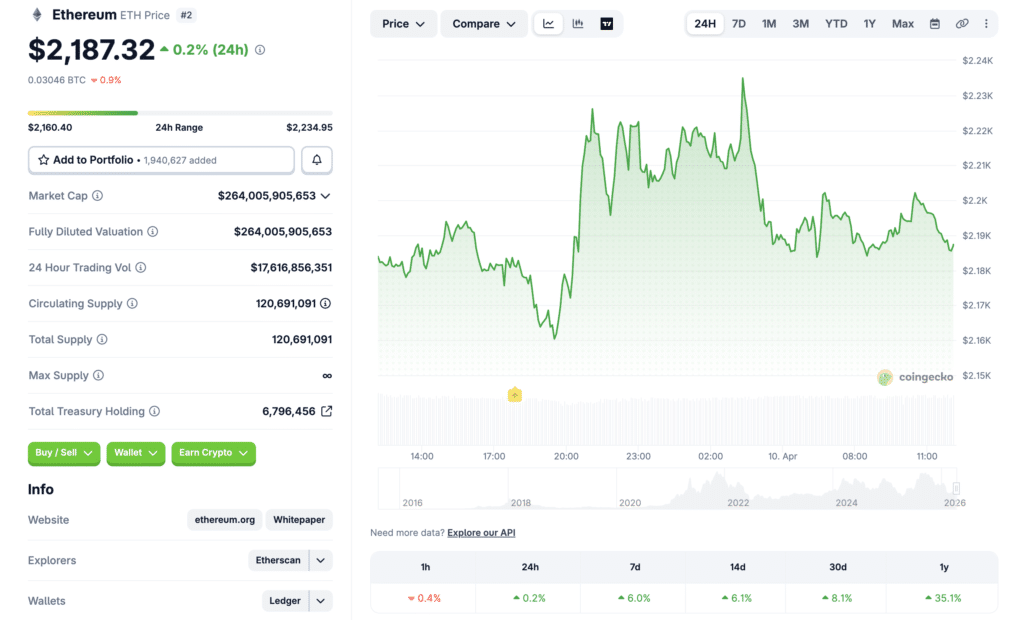The width and height of the screenshot is (1024, 620).
Task: Click the Earn Crypto button
Action: pyautogui.click(x=213, y=453)
